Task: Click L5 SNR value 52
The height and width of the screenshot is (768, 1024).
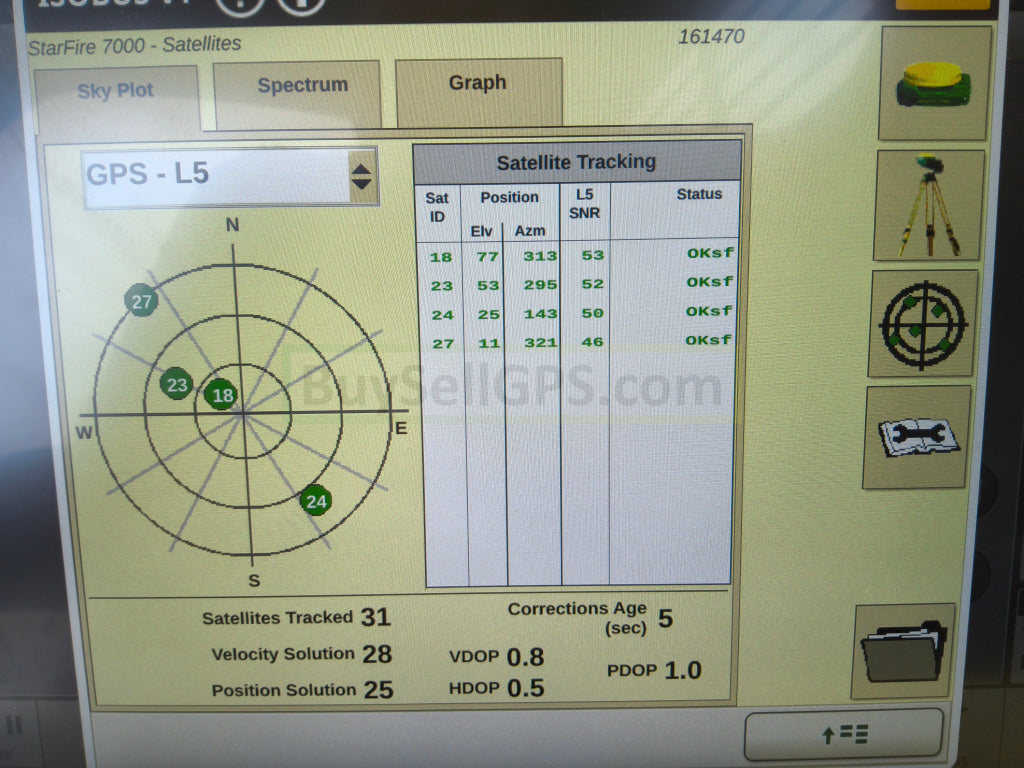Action: point(592,283)
